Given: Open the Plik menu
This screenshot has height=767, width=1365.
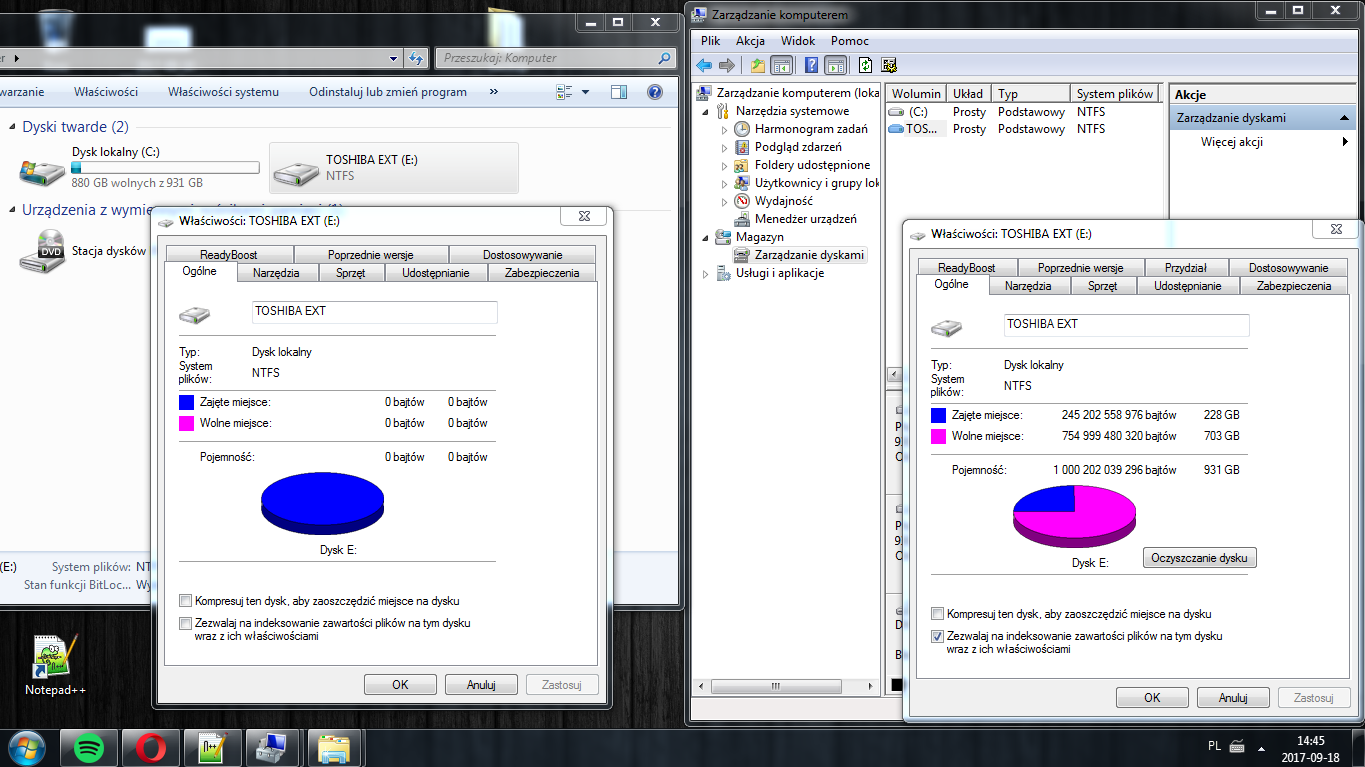Looking at the screenshot, I should (x=711, y=41).
